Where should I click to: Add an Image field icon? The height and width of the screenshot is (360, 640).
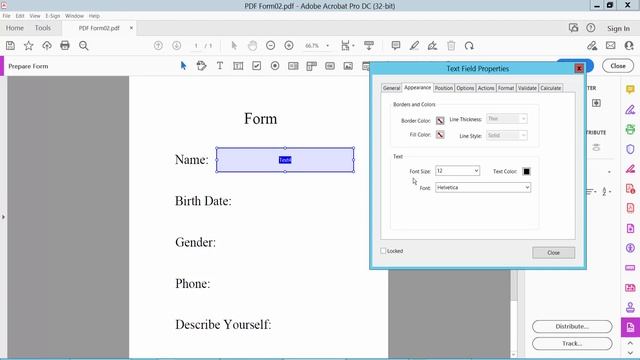(x=348, y=66)
